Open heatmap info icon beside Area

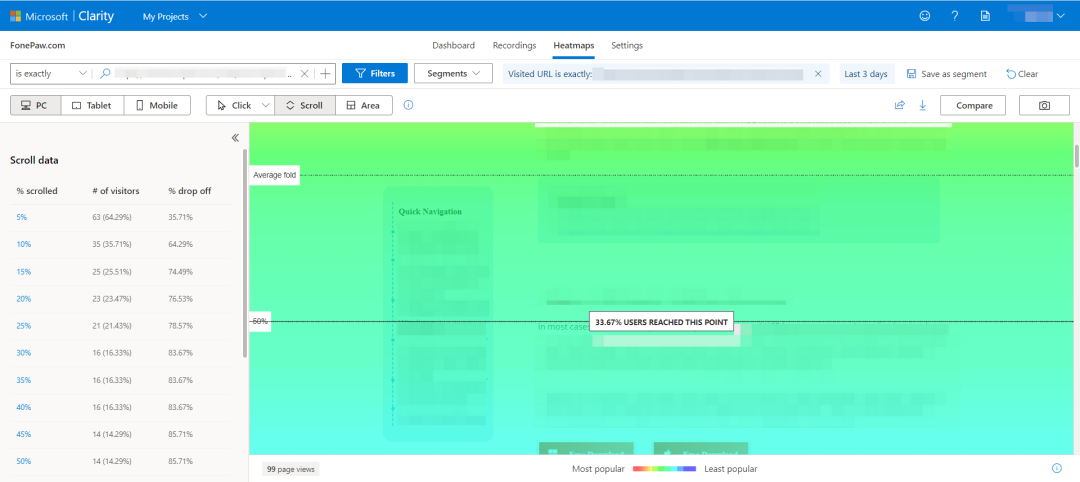[408, 105]
